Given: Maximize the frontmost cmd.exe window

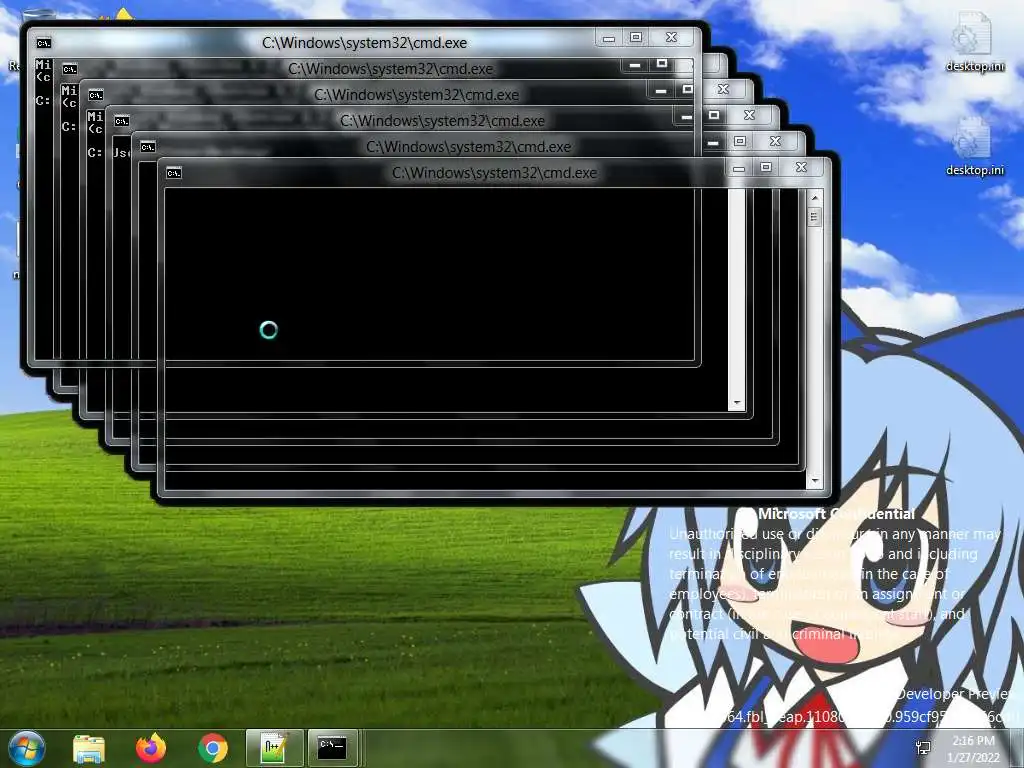Looking at the screenshot, I should tap(766, 167).
